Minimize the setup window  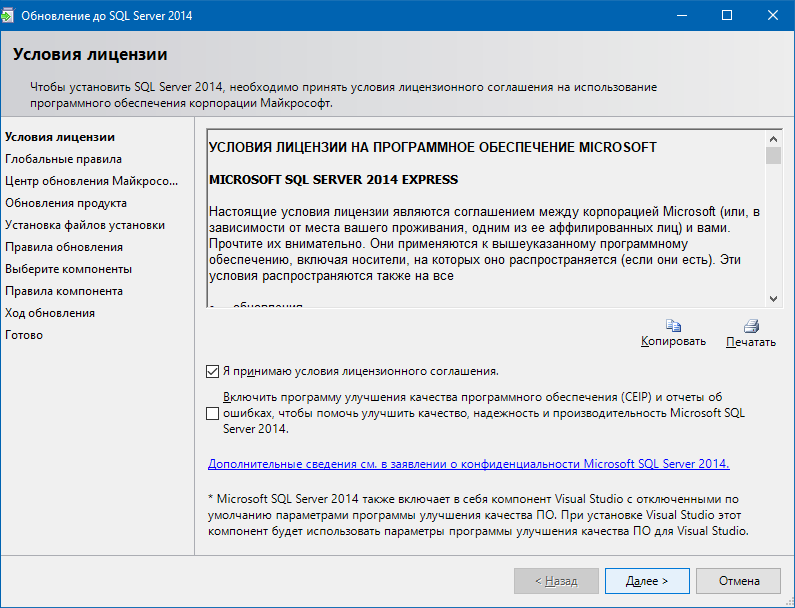pyautogui.click(x=682, y=15)
